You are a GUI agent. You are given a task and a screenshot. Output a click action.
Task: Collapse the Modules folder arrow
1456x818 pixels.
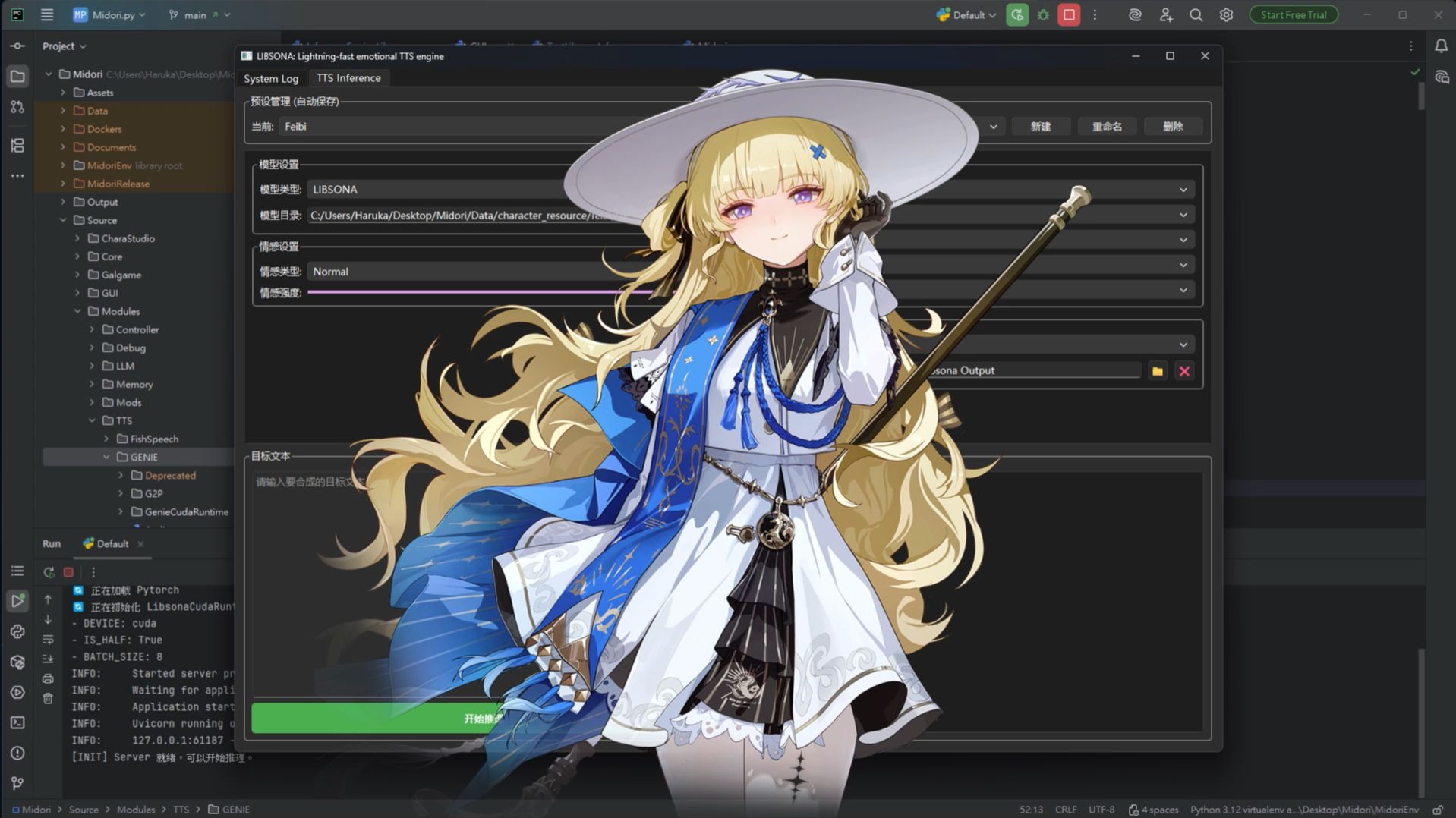pyautogui.click(x=77, y=311)
